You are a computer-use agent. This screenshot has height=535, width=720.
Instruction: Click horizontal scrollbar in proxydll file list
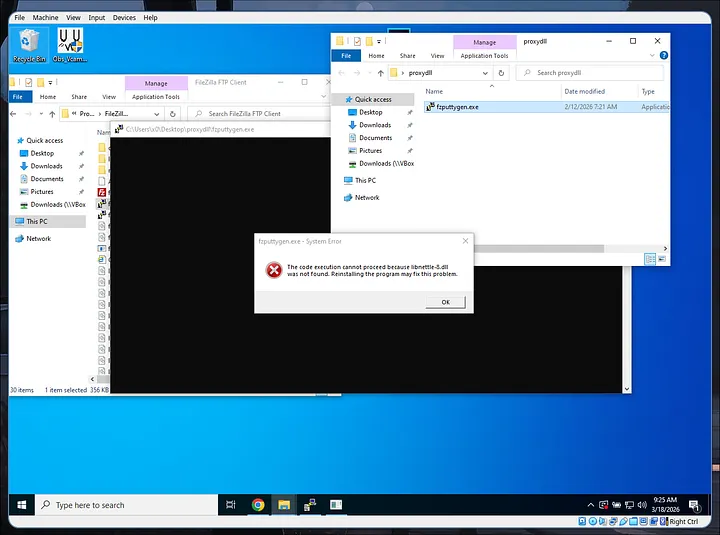tap(539, 248)
